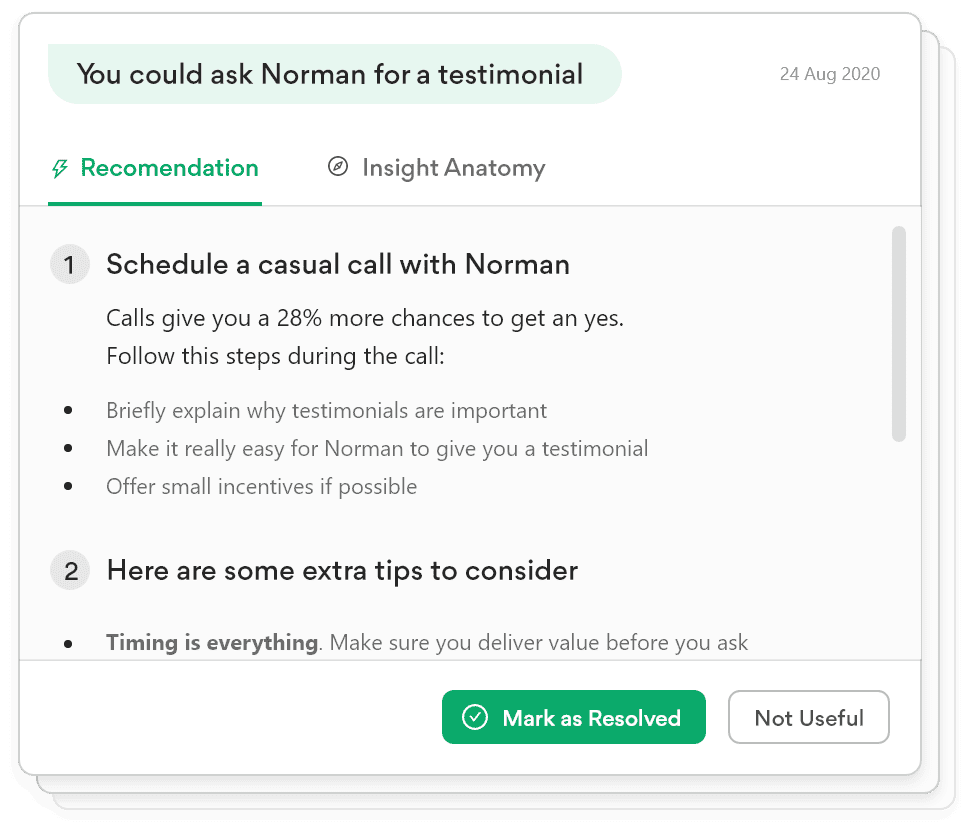
Task: Click the bold Timing is everything text
Action: point(212,642)
